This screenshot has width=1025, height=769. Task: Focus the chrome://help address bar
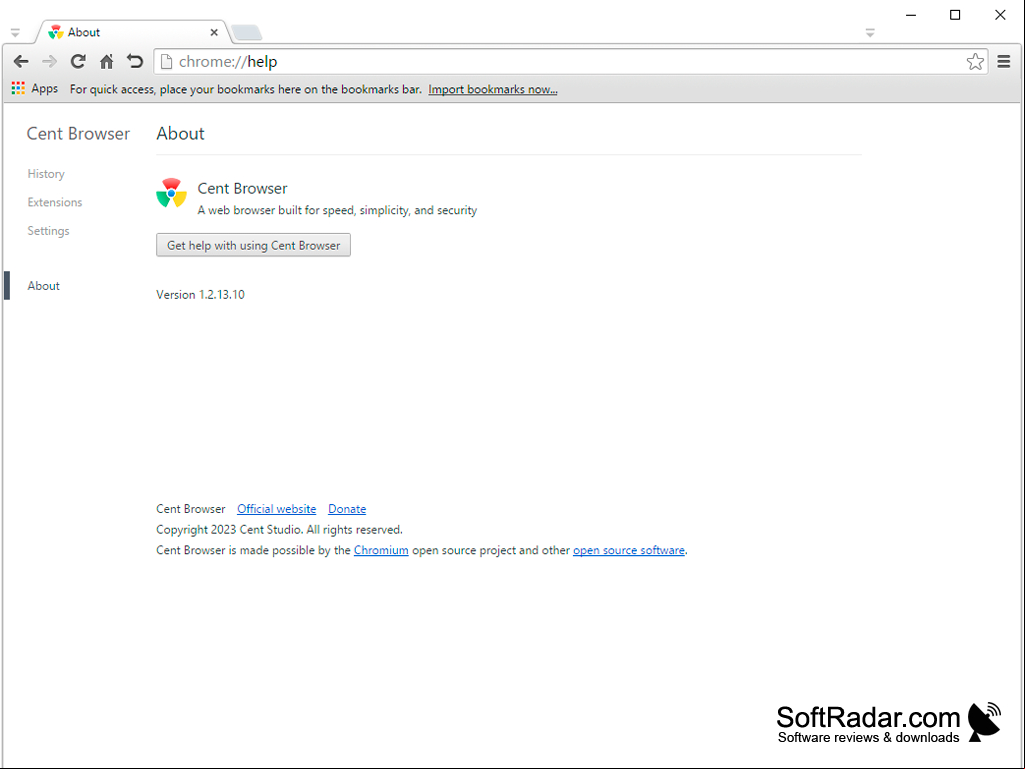(x=571, y=61)
